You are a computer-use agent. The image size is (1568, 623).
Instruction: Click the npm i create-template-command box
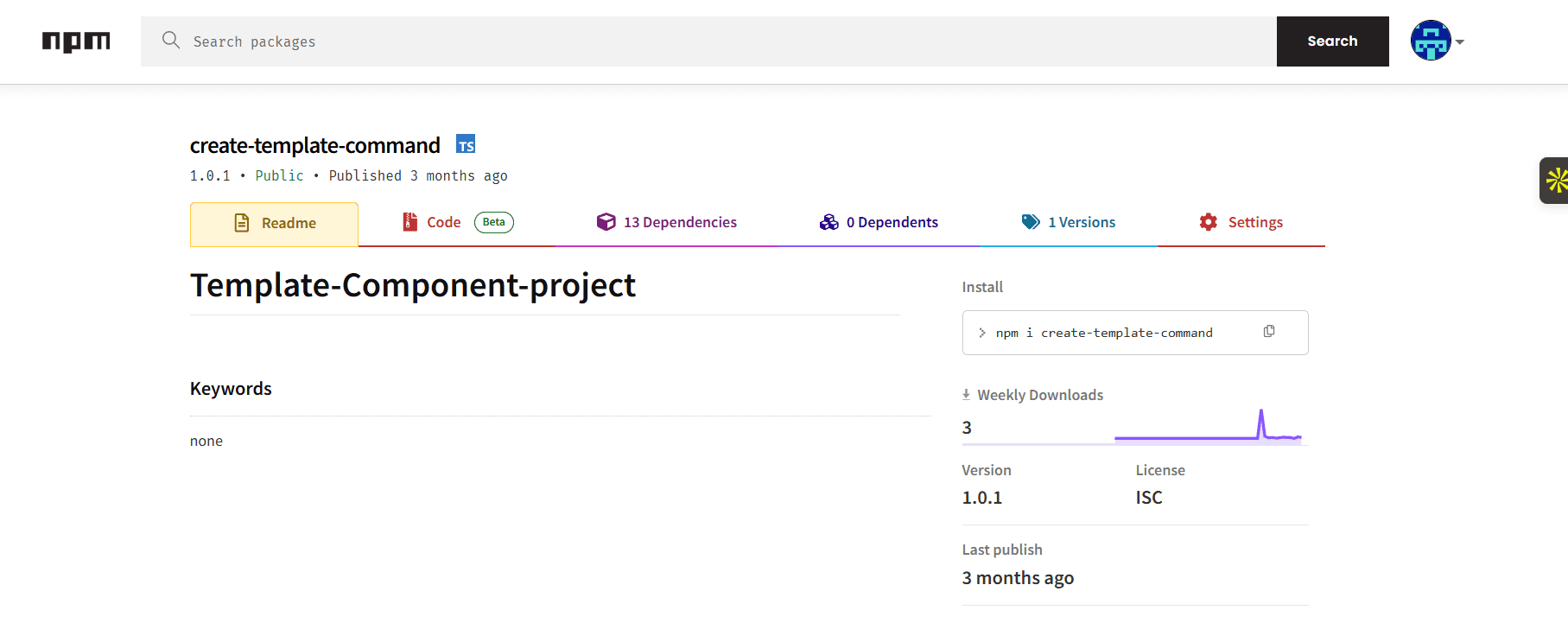(1135, 333)
